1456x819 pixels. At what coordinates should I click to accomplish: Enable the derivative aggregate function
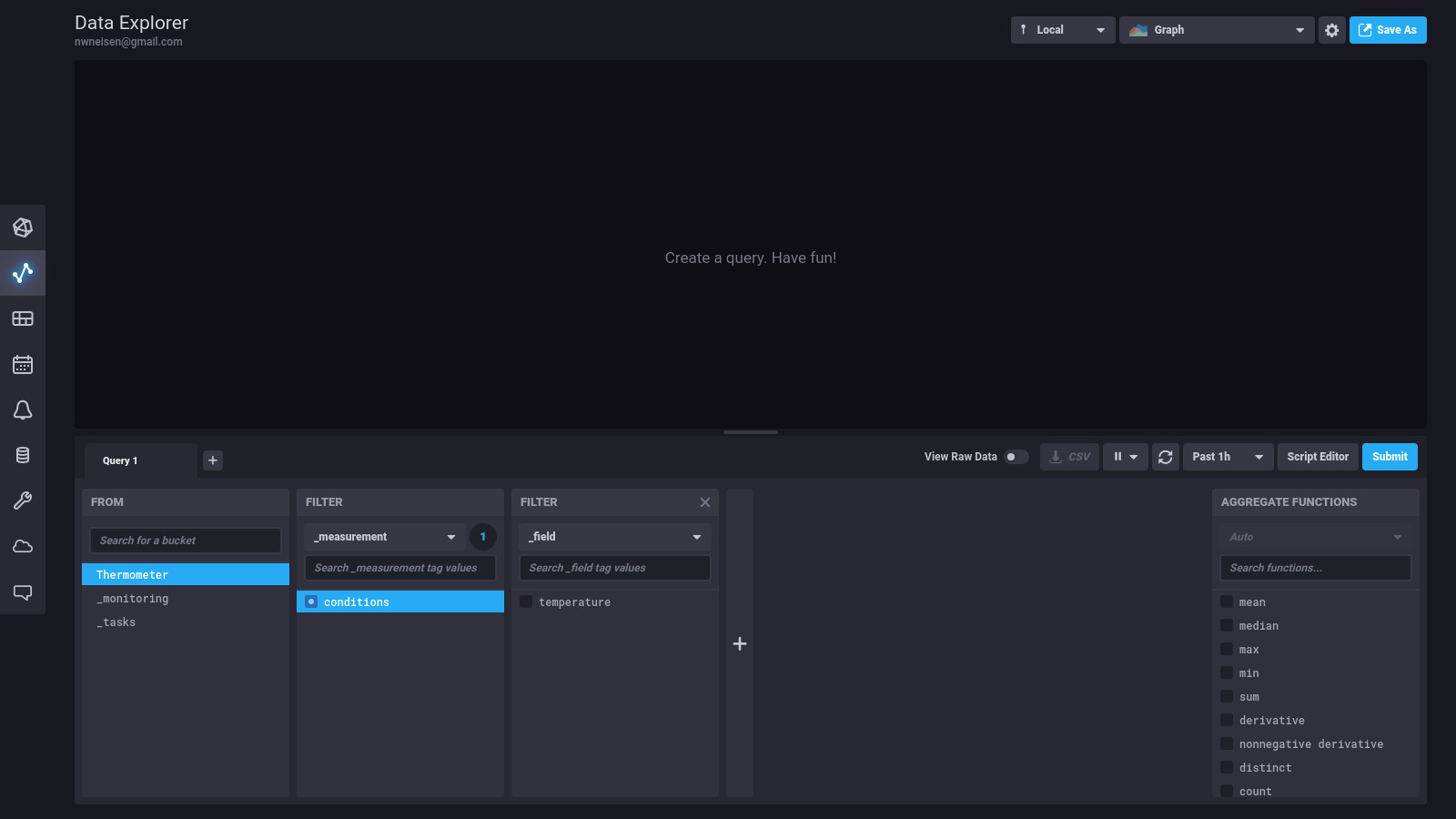[1227, 720]
